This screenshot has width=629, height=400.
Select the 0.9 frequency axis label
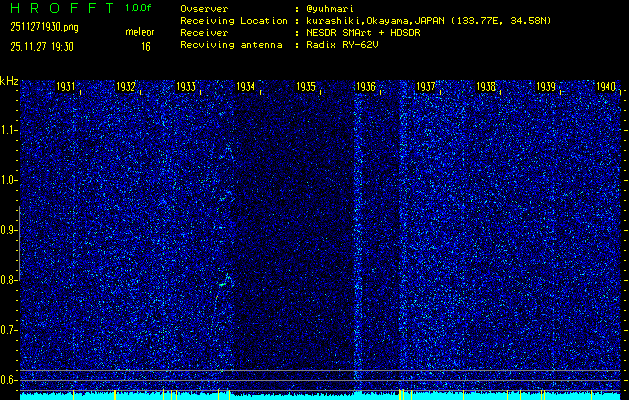pyautogui.click(x=7, y=230)
